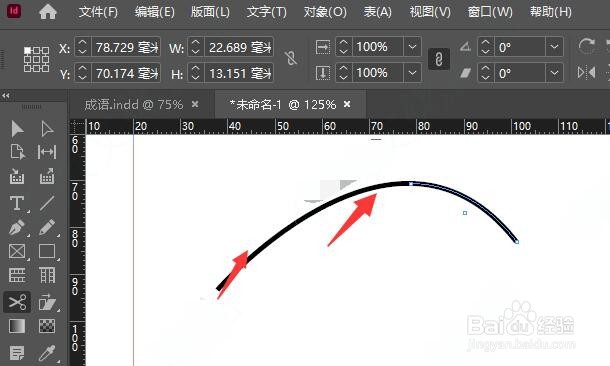Select the Rectangle Frame tool

(x=17, y=251)
